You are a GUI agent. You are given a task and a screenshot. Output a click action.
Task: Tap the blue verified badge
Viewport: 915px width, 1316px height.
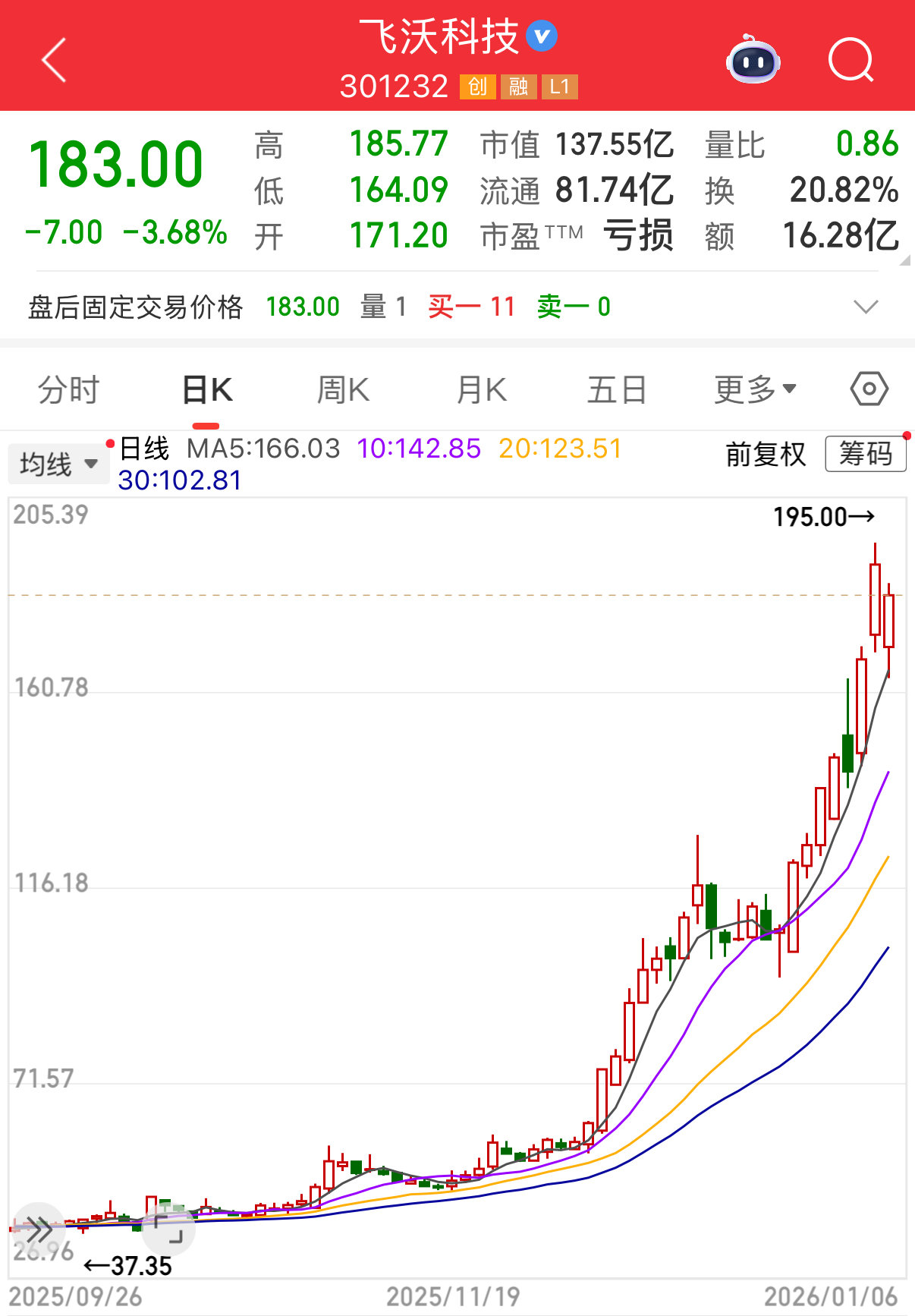coord(542,36)
